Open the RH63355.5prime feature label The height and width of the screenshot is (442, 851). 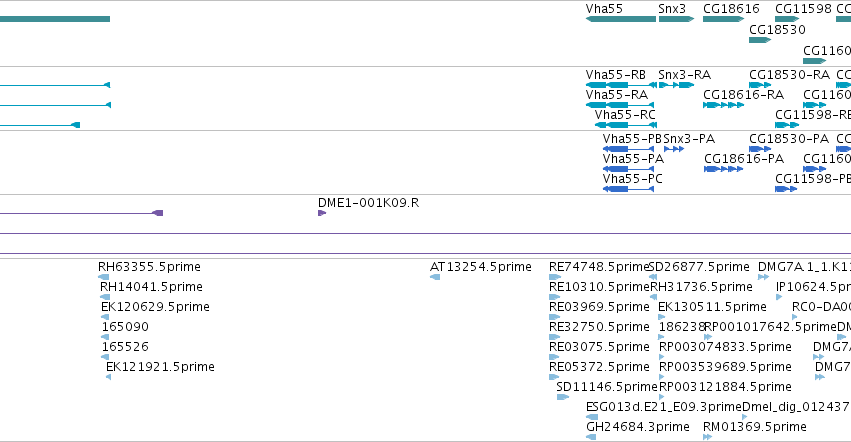coord(149,267)
